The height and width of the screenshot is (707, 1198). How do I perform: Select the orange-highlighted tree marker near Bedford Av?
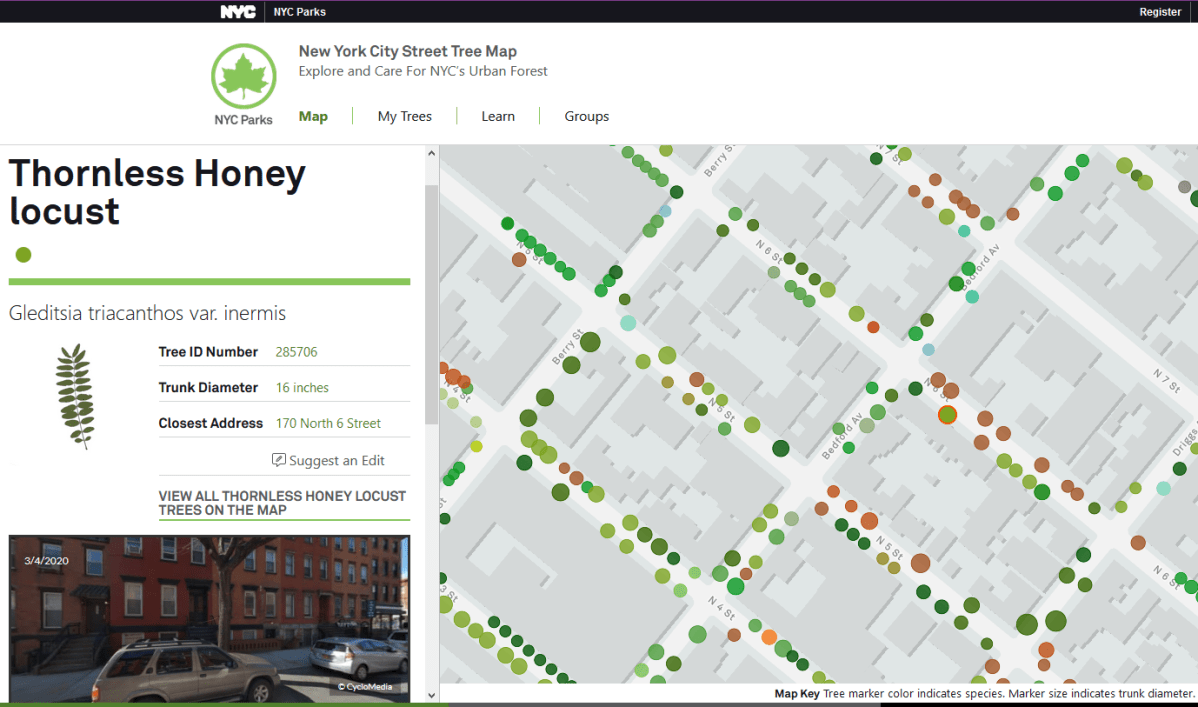pos(947,415)
